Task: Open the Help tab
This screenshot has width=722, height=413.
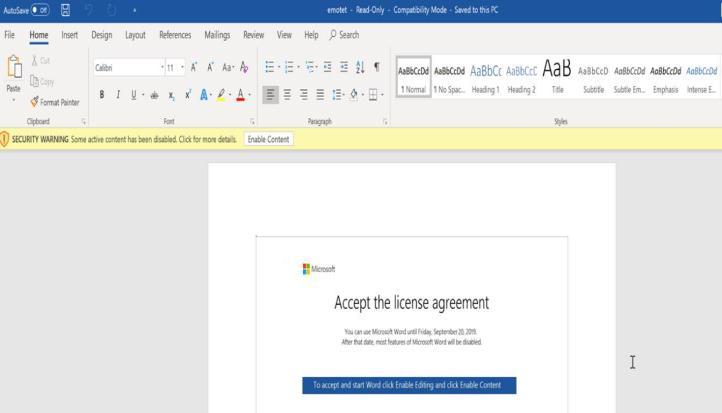Action: pos(311,35)
